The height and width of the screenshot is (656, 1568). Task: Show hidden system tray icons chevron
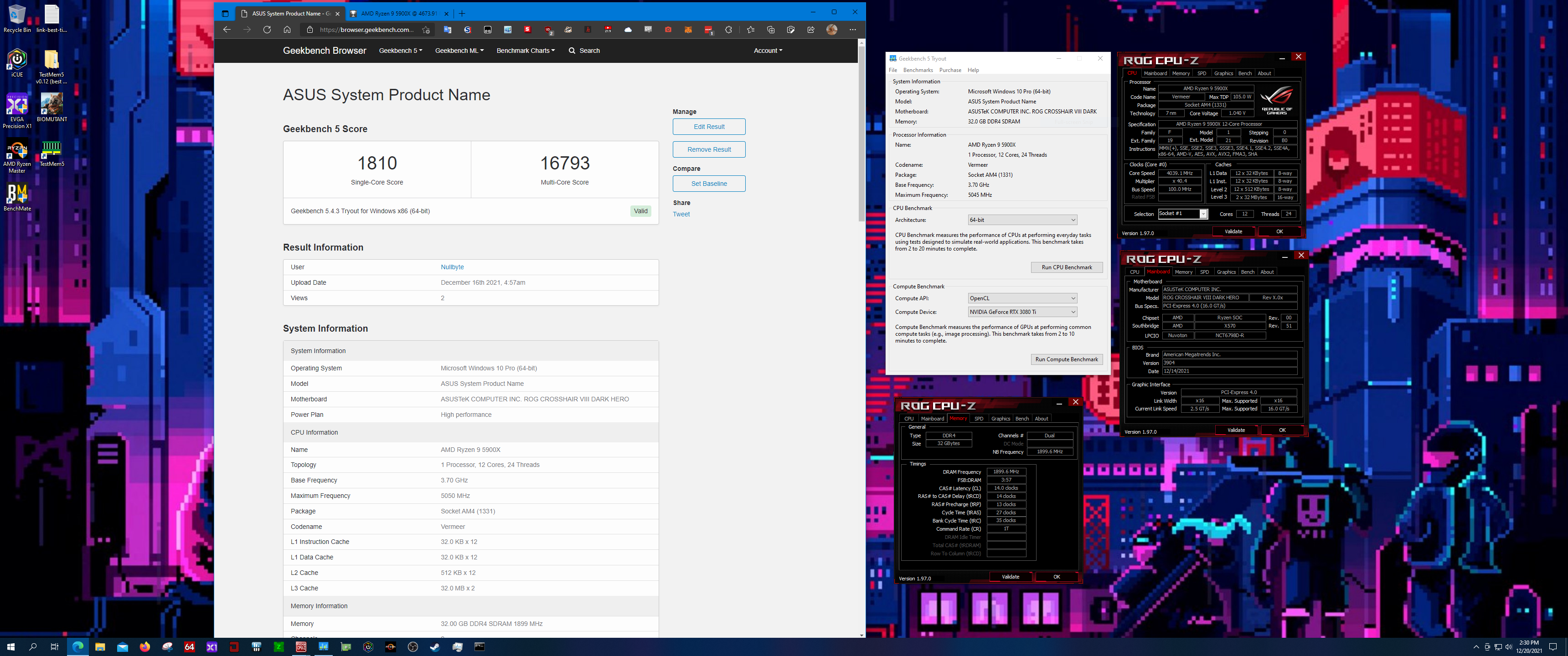1476,647
